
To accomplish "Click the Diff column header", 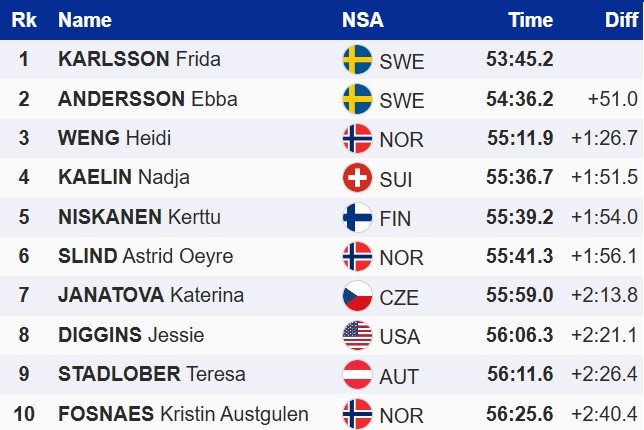I will pos(622,20).
